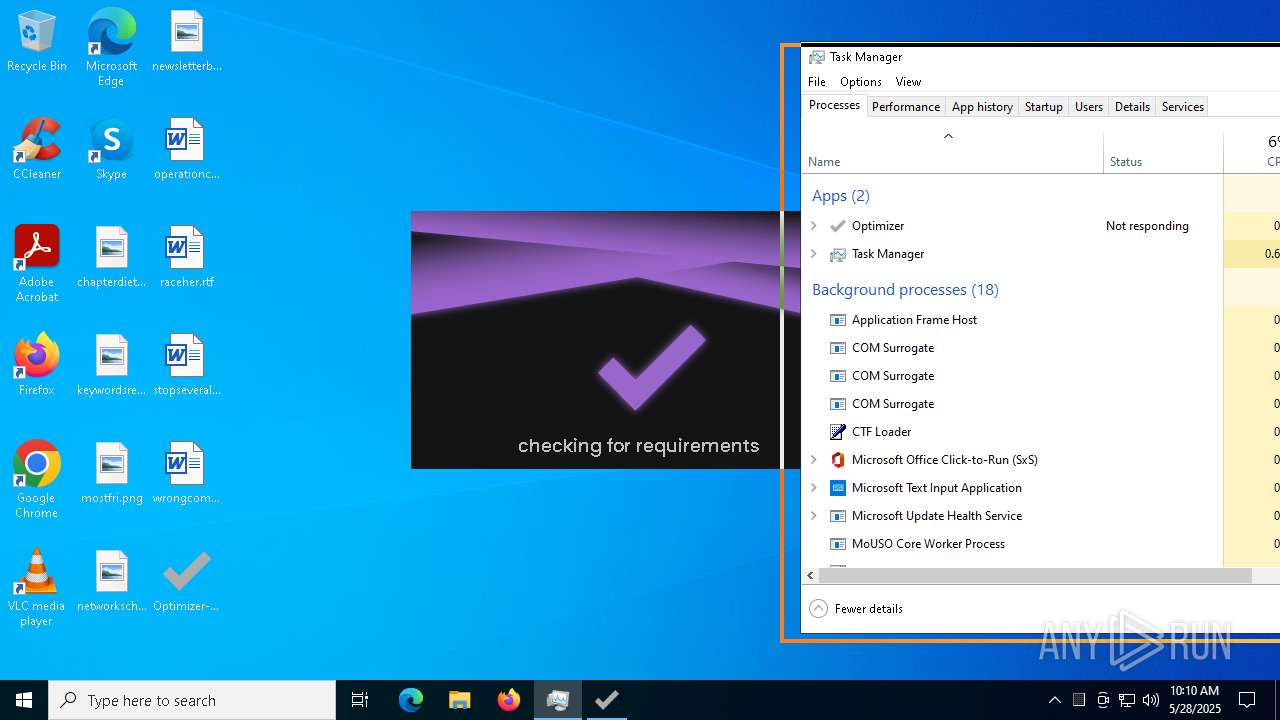Click the Optimizer splash checkmark image
The image size is (1280, 720).
(652, 368)
